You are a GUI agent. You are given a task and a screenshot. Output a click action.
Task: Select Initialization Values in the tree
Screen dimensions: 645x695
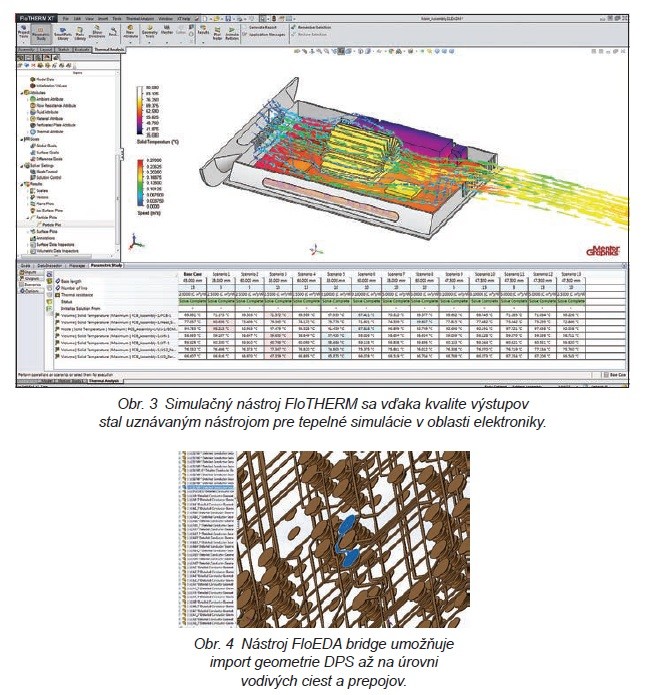pos(48,85)
